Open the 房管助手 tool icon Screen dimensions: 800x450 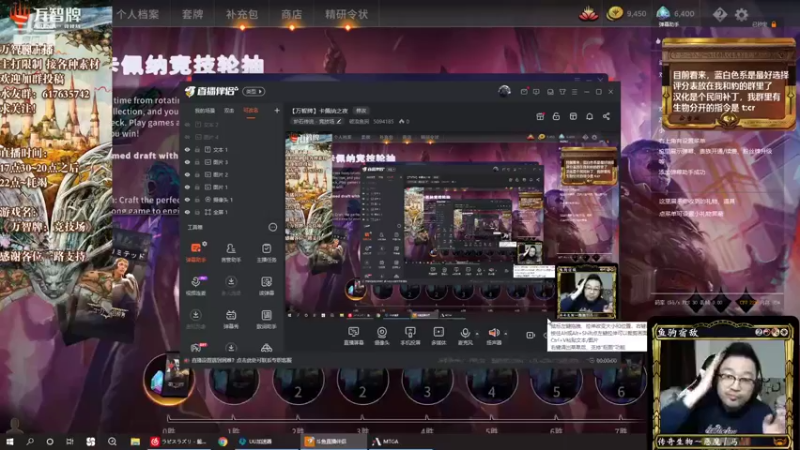tap(231, 252)
